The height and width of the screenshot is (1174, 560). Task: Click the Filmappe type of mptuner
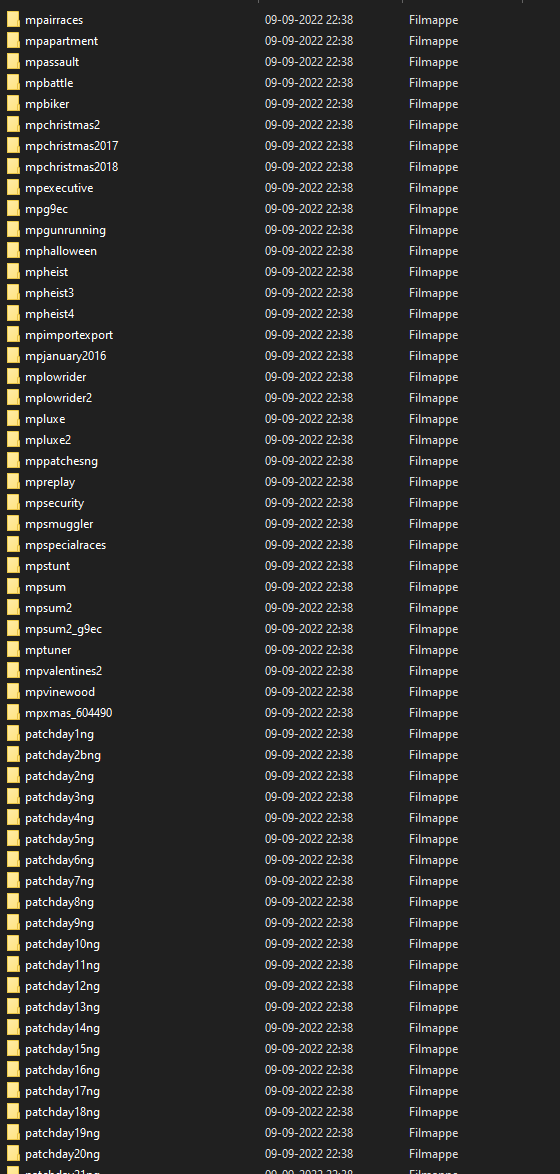433,650
